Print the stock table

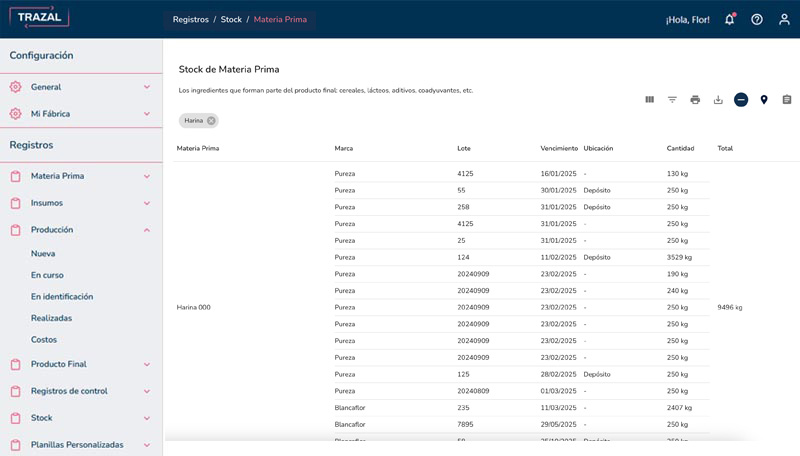click(x=695, y=100)
